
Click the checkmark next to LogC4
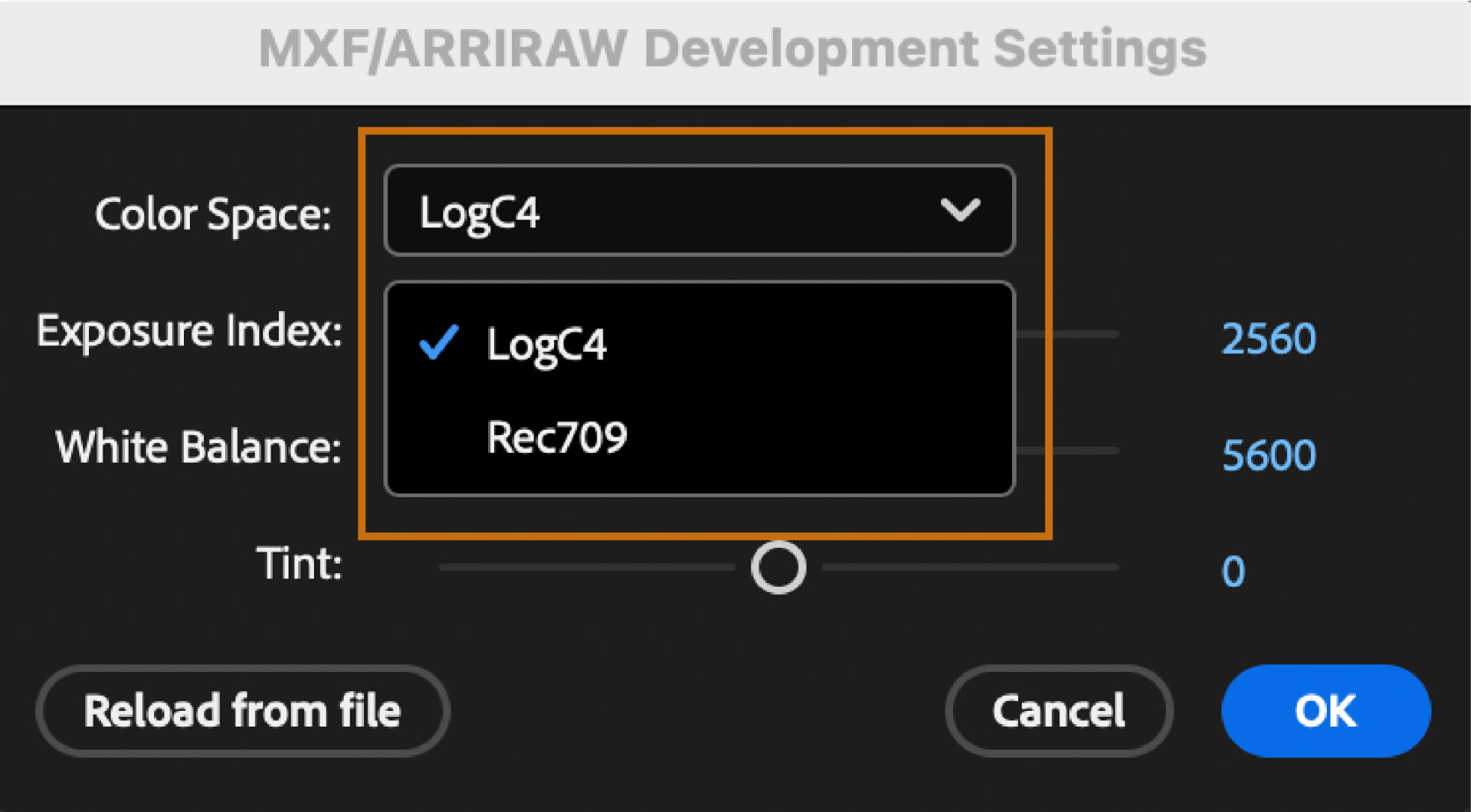[x=437, y=343]
